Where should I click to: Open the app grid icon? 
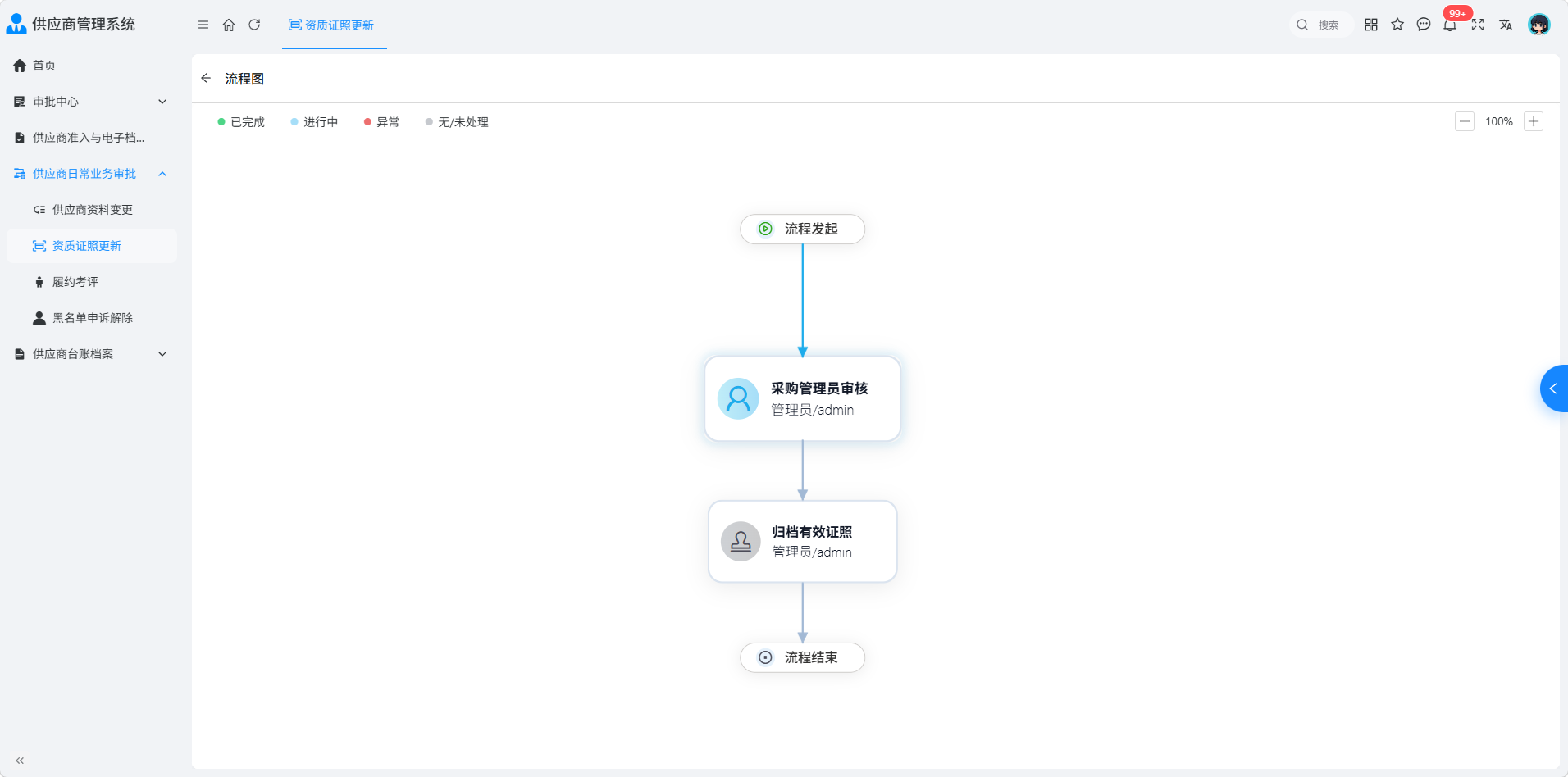(x=1371, y=25)
